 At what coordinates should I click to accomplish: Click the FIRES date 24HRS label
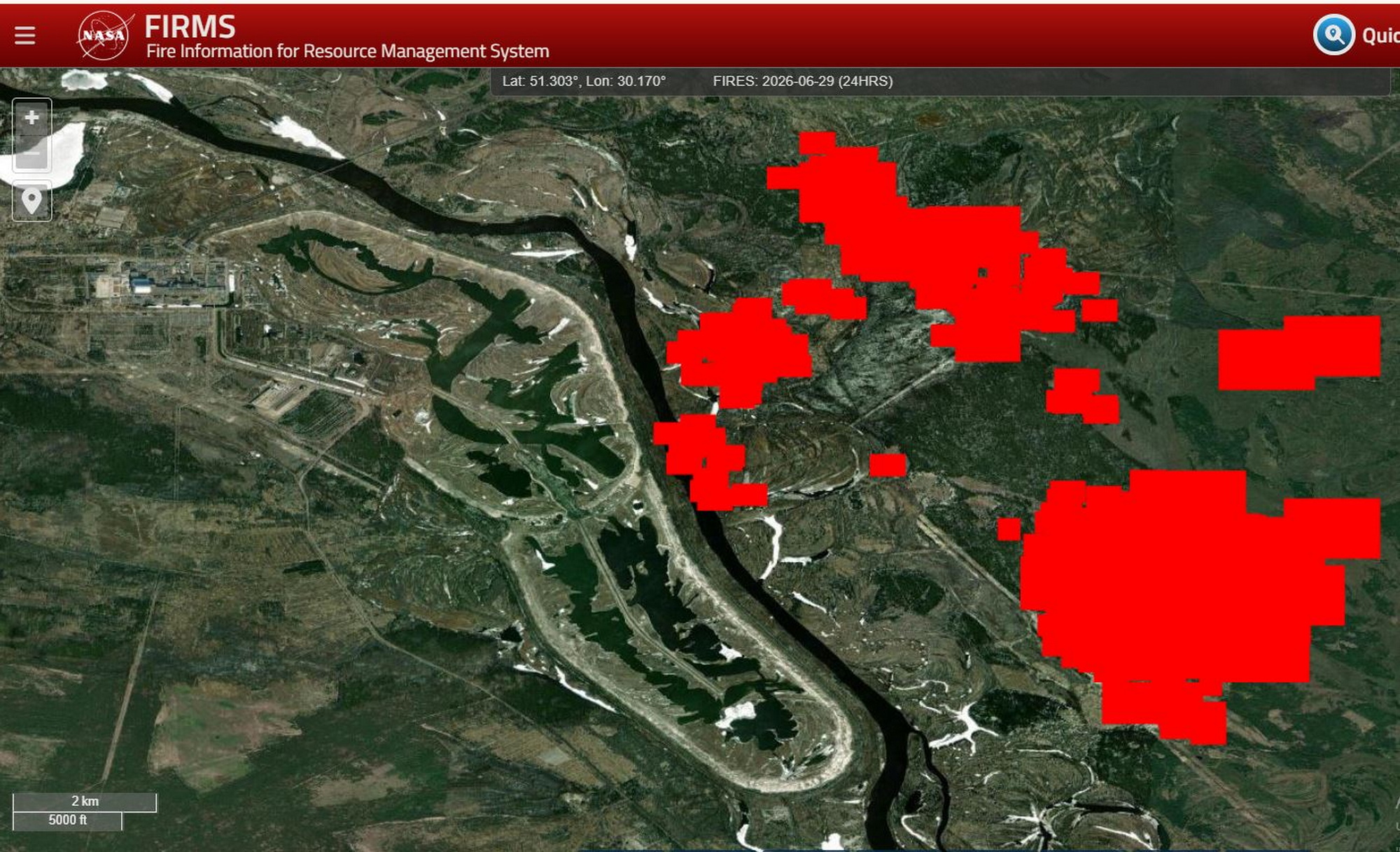click(802, 81)
